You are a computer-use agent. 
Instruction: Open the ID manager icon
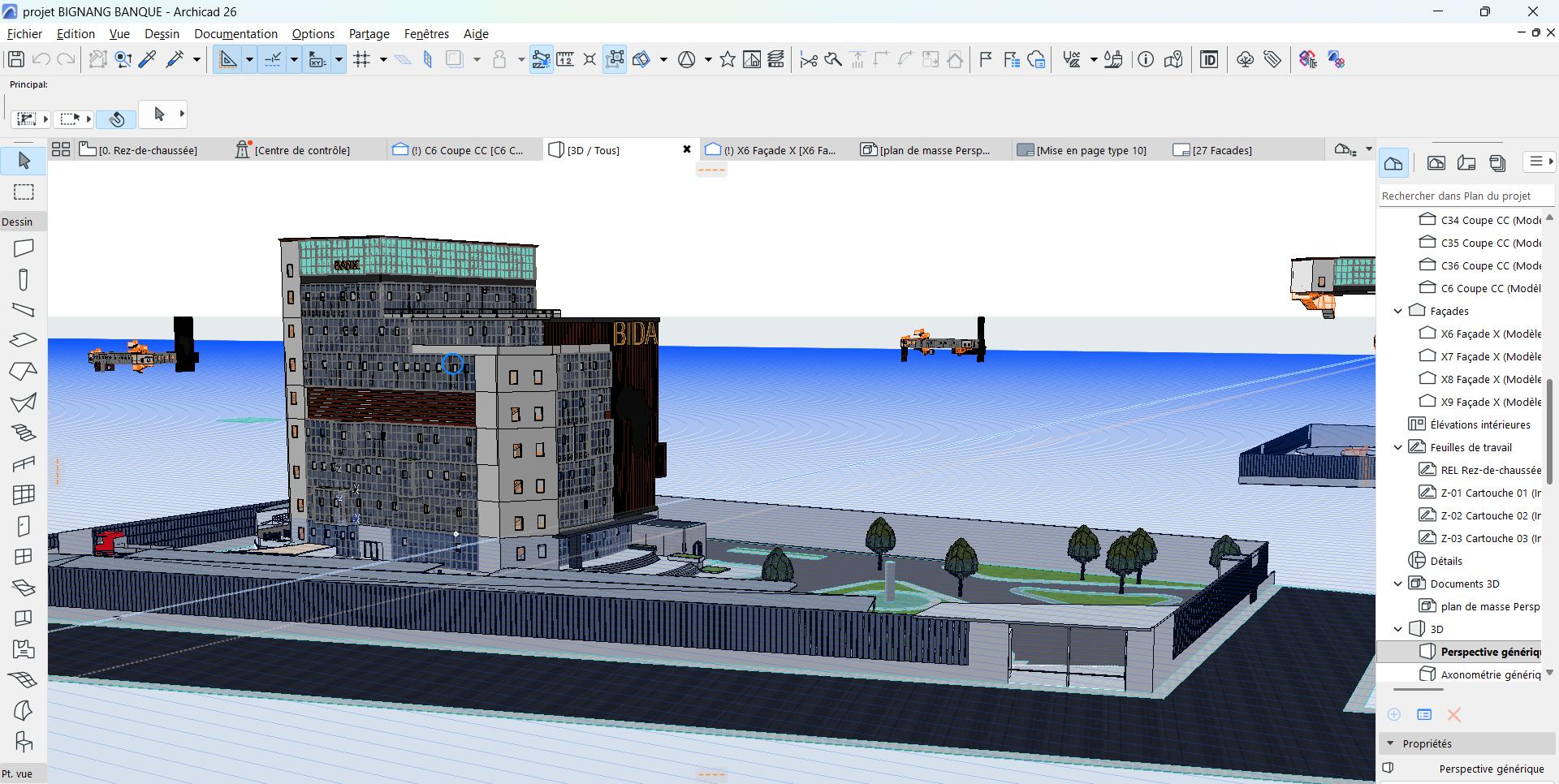click(1209, 59)
